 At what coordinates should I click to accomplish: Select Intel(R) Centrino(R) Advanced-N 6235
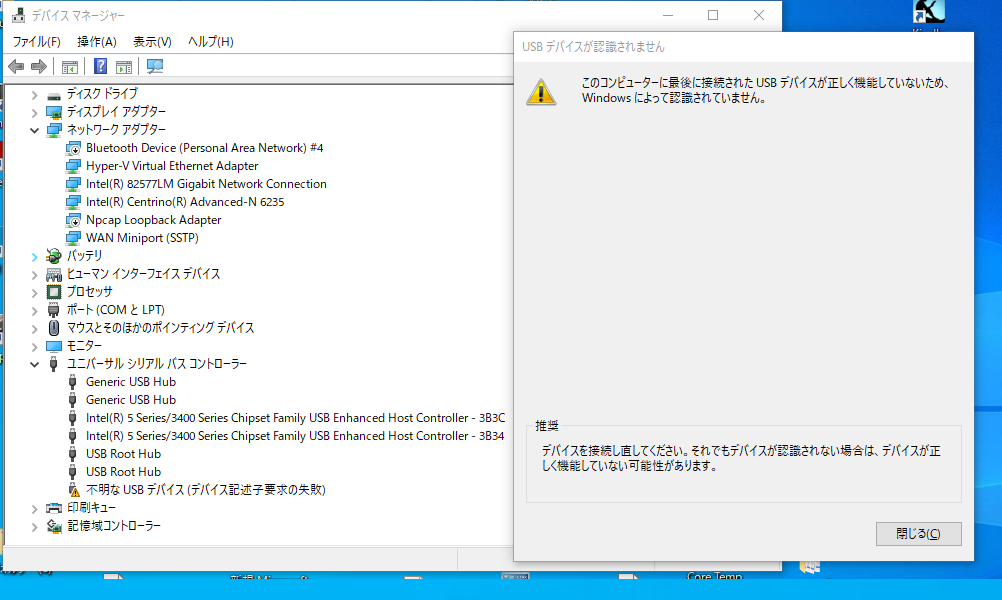tap(185, 202)
